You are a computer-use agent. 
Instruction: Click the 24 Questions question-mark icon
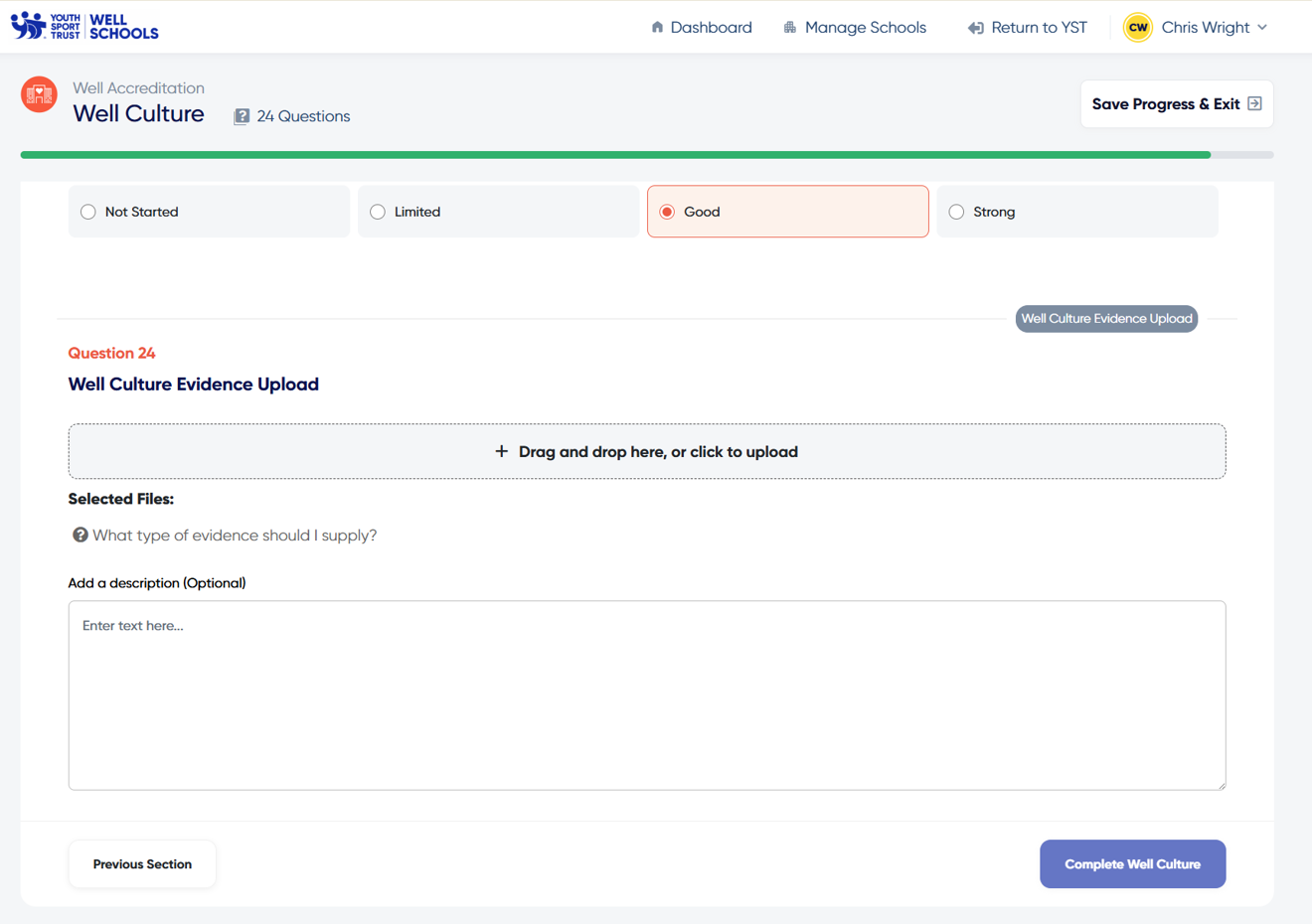tap(242, 116)
